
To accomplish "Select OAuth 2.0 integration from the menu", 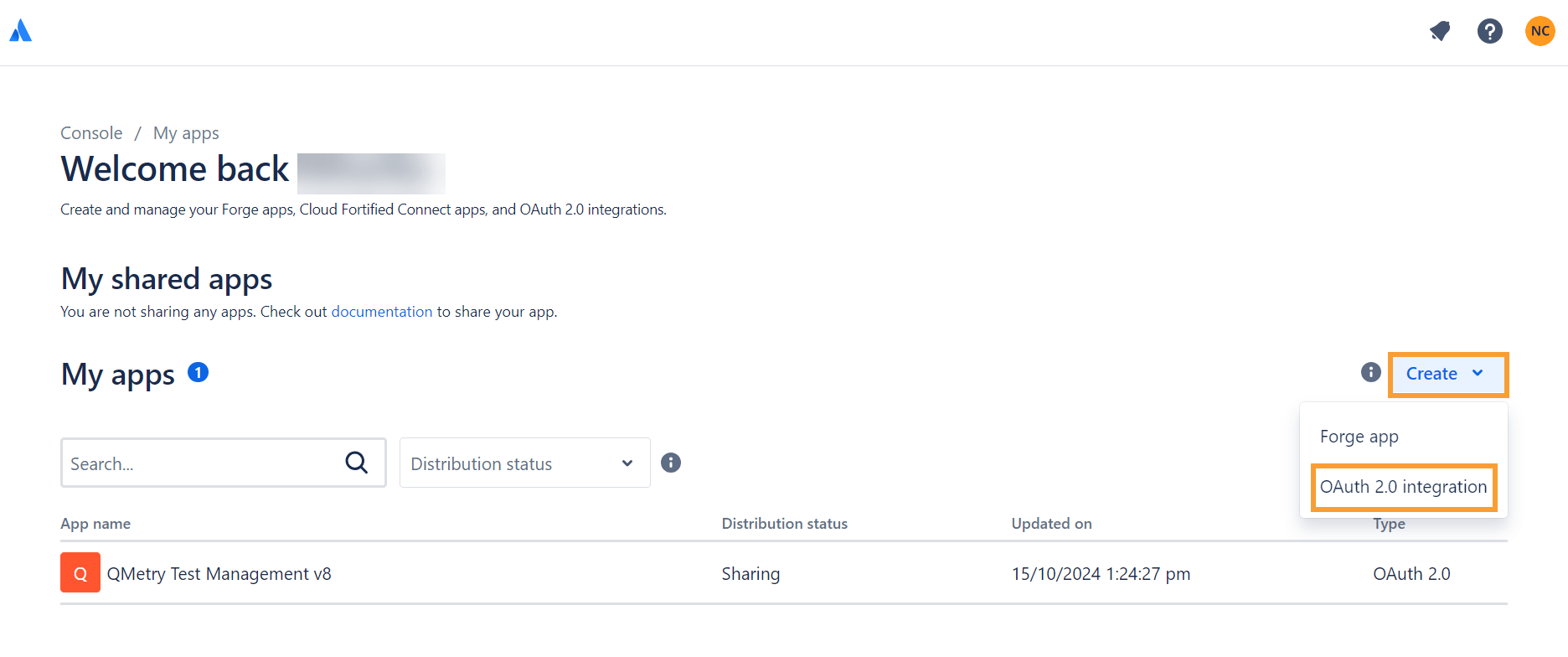I will [1403, 487].
